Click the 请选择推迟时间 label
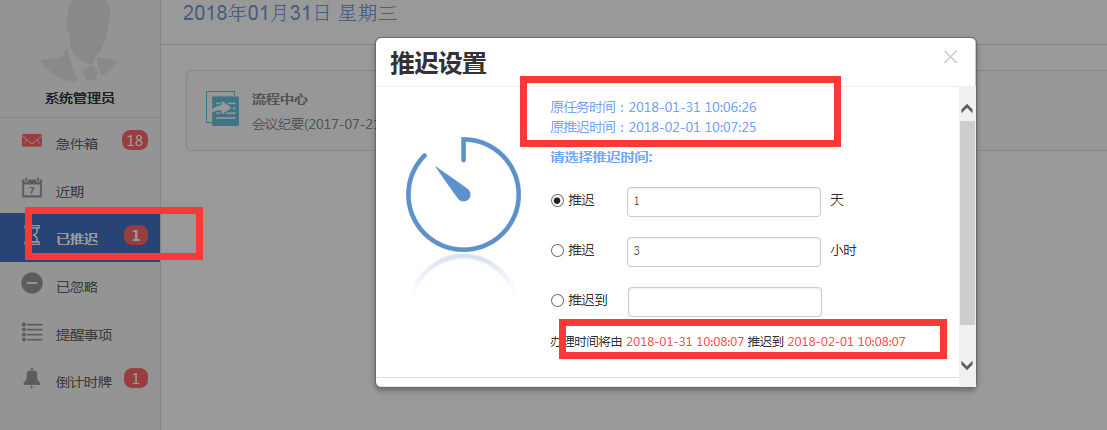1107x430 pixels. coord(602,157)
